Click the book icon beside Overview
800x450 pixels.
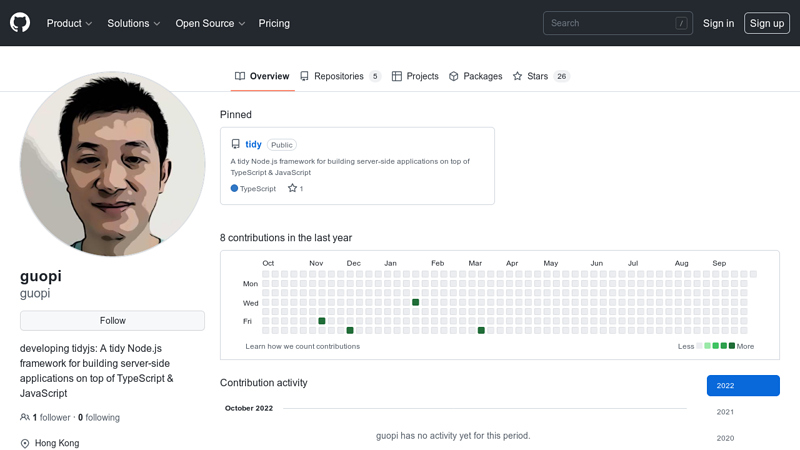click(240, 76)
